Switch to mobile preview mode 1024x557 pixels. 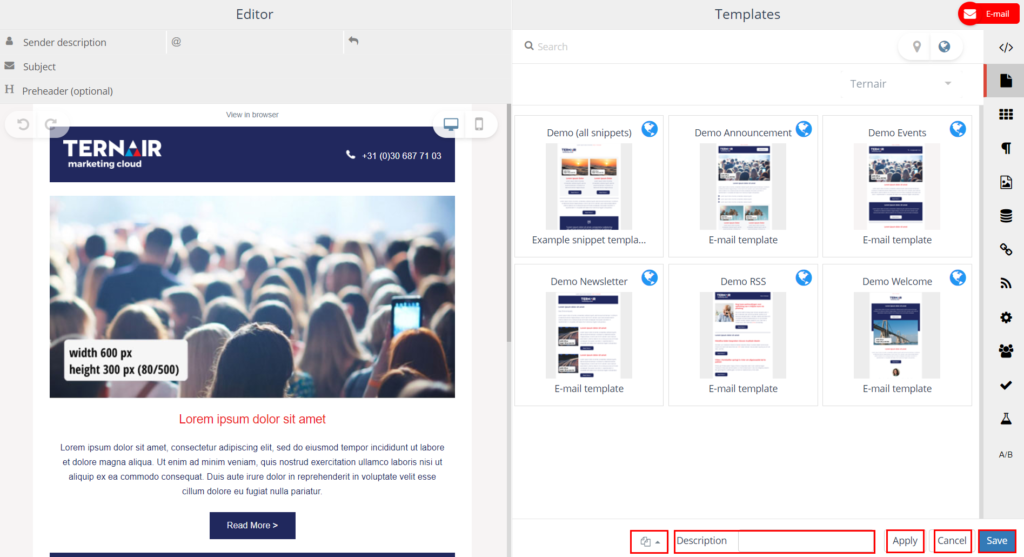[479, 124]
